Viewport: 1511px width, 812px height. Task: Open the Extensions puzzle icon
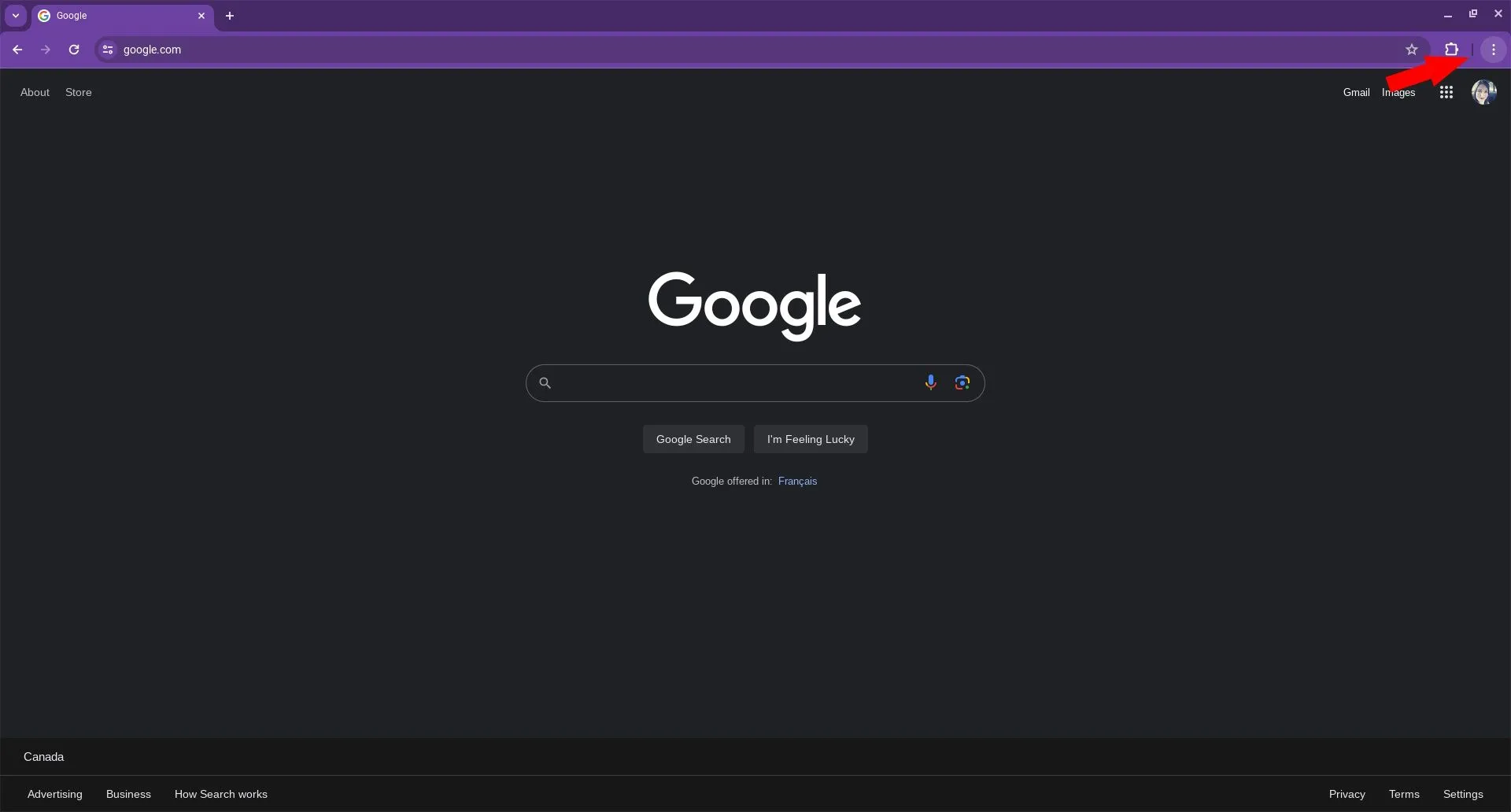[x=1451, y=50]
